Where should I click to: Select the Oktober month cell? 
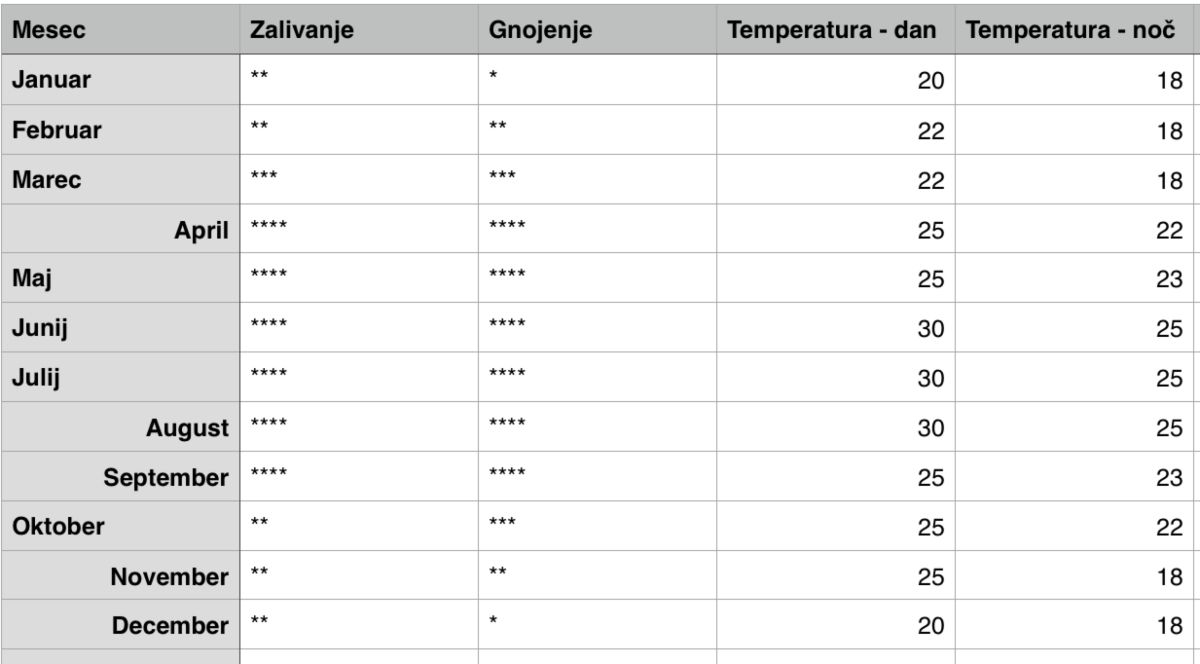pyautogui.click(x=58, y=527)
